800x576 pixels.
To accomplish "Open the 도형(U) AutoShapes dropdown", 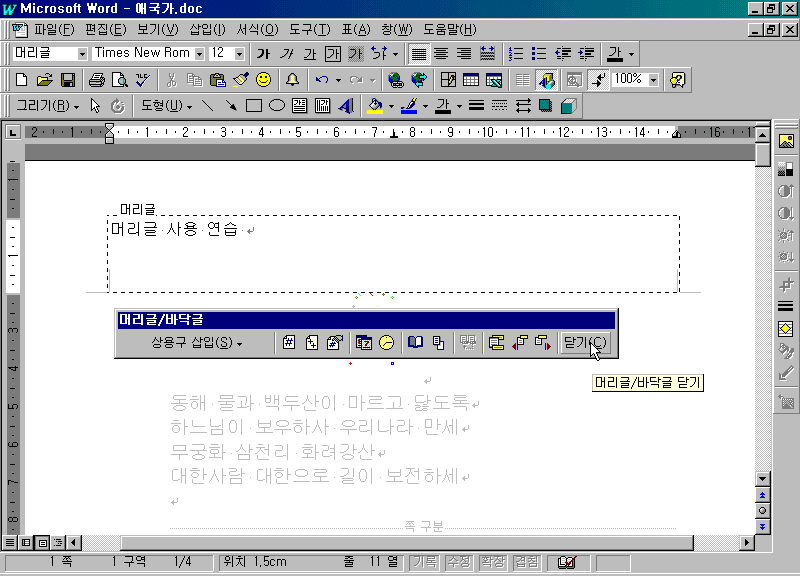I will click(166, 106).
